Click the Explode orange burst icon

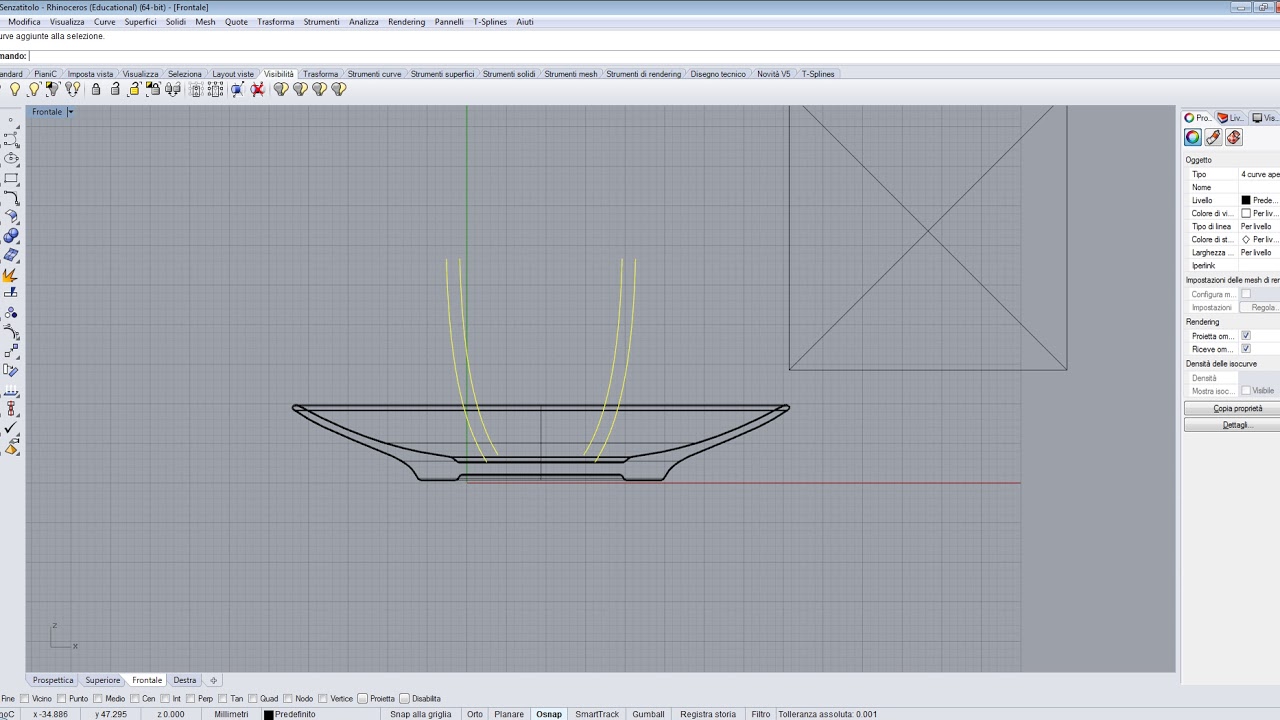11,275
